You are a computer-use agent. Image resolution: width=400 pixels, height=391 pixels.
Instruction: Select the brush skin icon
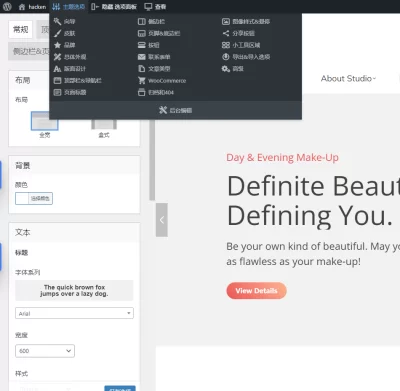click(x=57, y=33)
